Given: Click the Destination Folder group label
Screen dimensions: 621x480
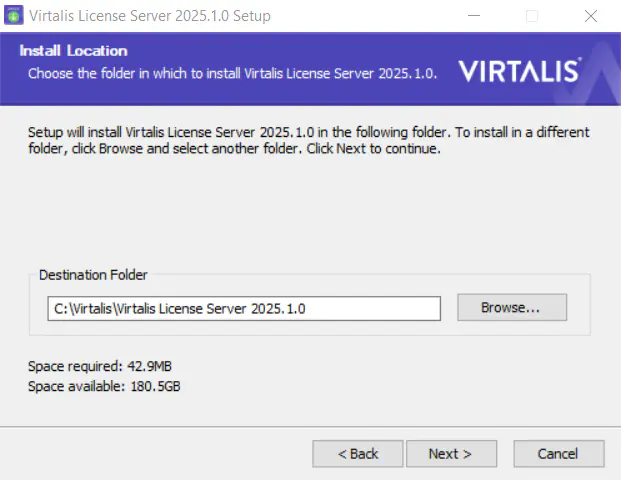Looking at the screenshot, I should coord(93,275).
